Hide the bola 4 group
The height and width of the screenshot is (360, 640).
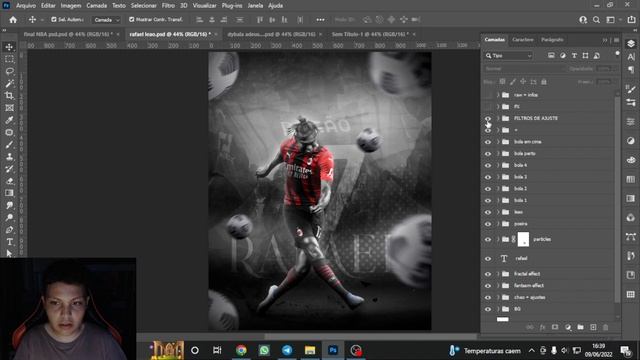click(488, 165)
